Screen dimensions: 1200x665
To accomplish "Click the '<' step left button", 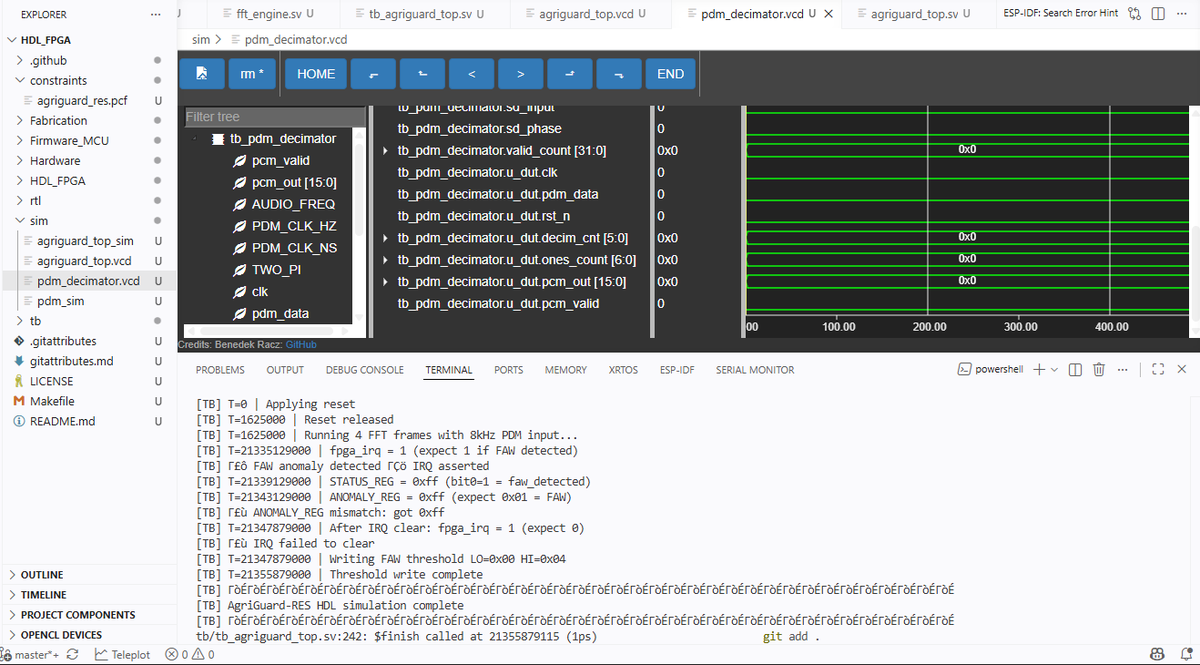I will click(471, 74).
